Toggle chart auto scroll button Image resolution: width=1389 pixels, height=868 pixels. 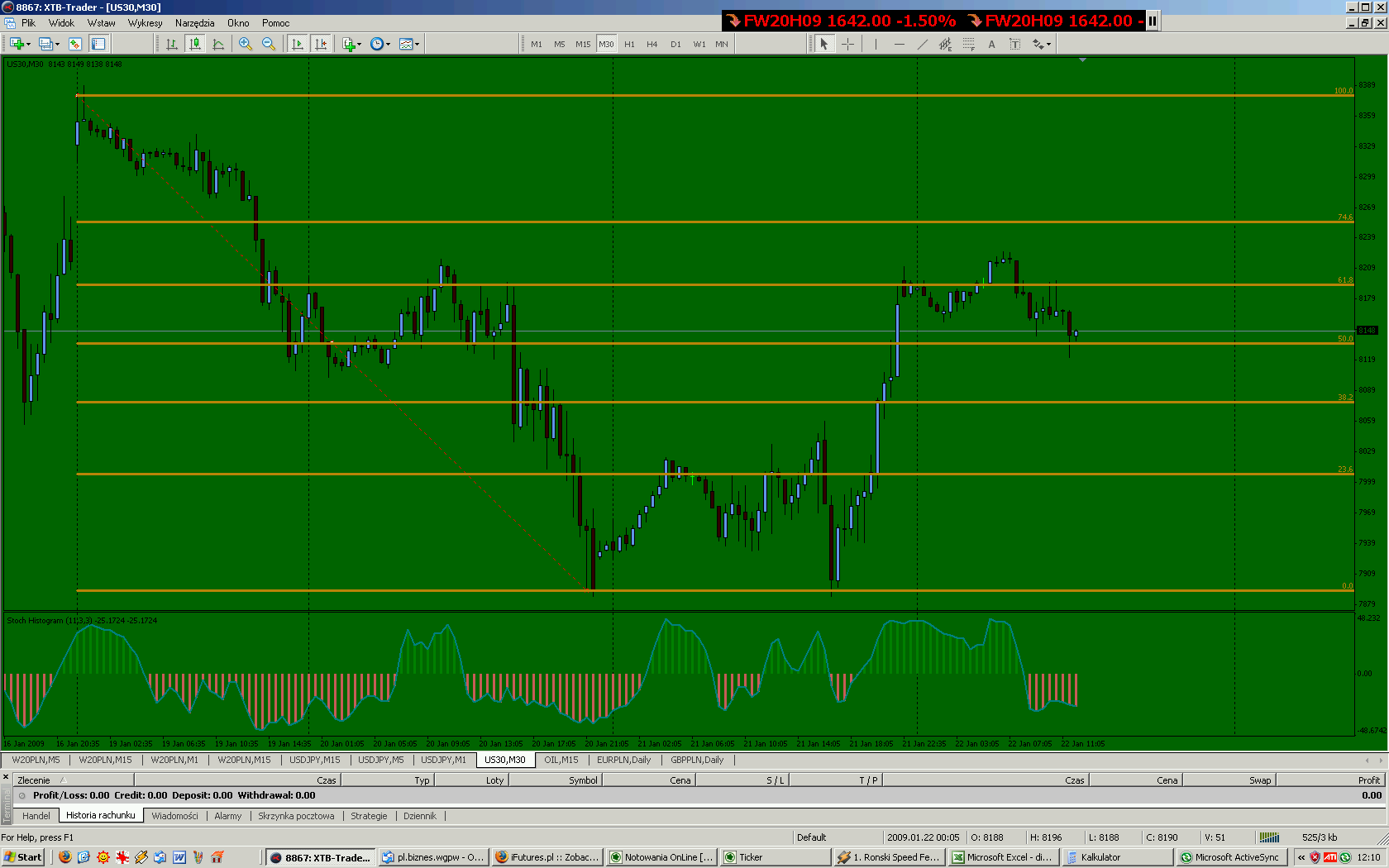(x=298, y=44)
